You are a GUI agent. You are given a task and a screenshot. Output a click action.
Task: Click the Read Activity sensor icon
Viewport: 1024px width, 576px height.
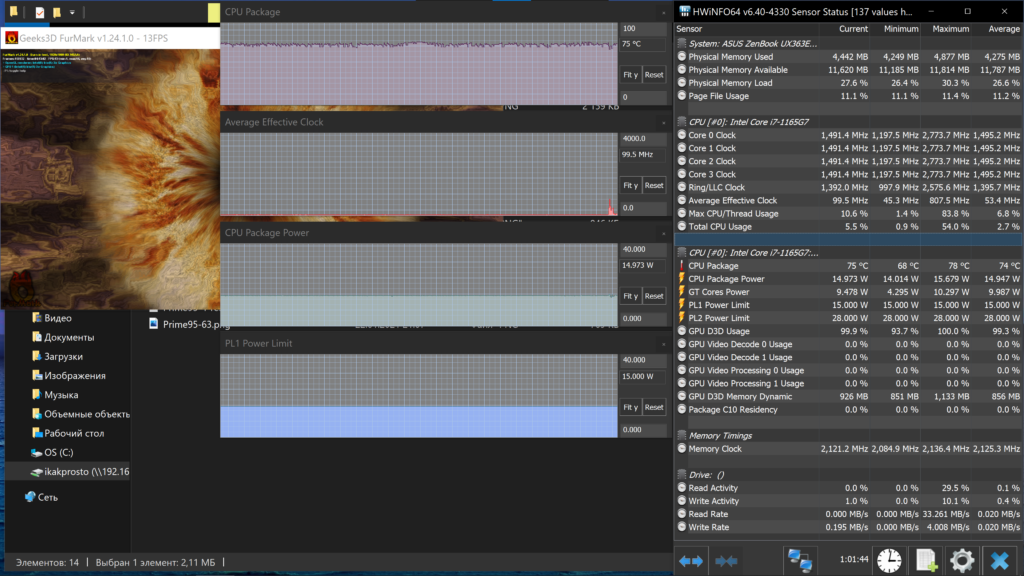click(682, 488)
